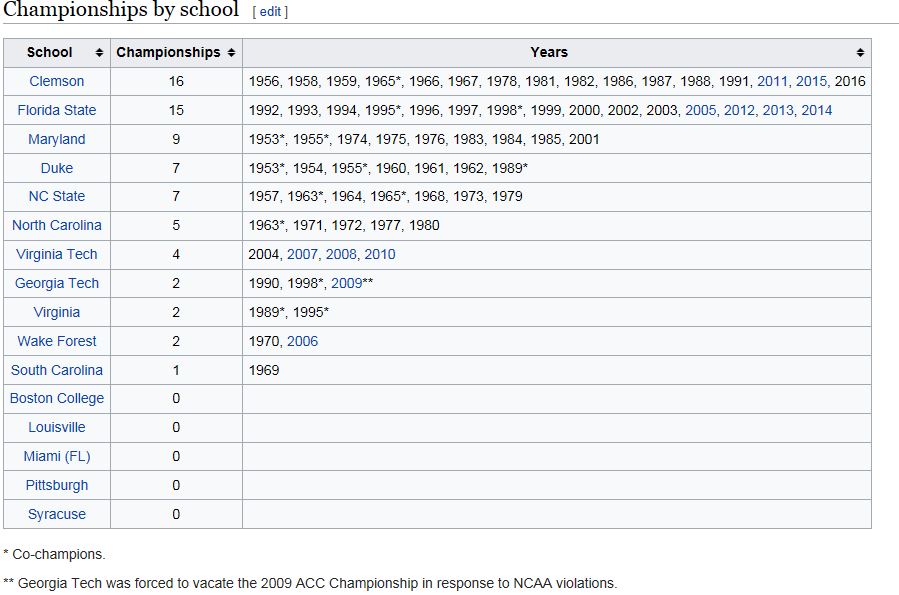This screenshot has height=595, width=899.
Task: Click the Co-champions footnote text
Action: point(54,554)
